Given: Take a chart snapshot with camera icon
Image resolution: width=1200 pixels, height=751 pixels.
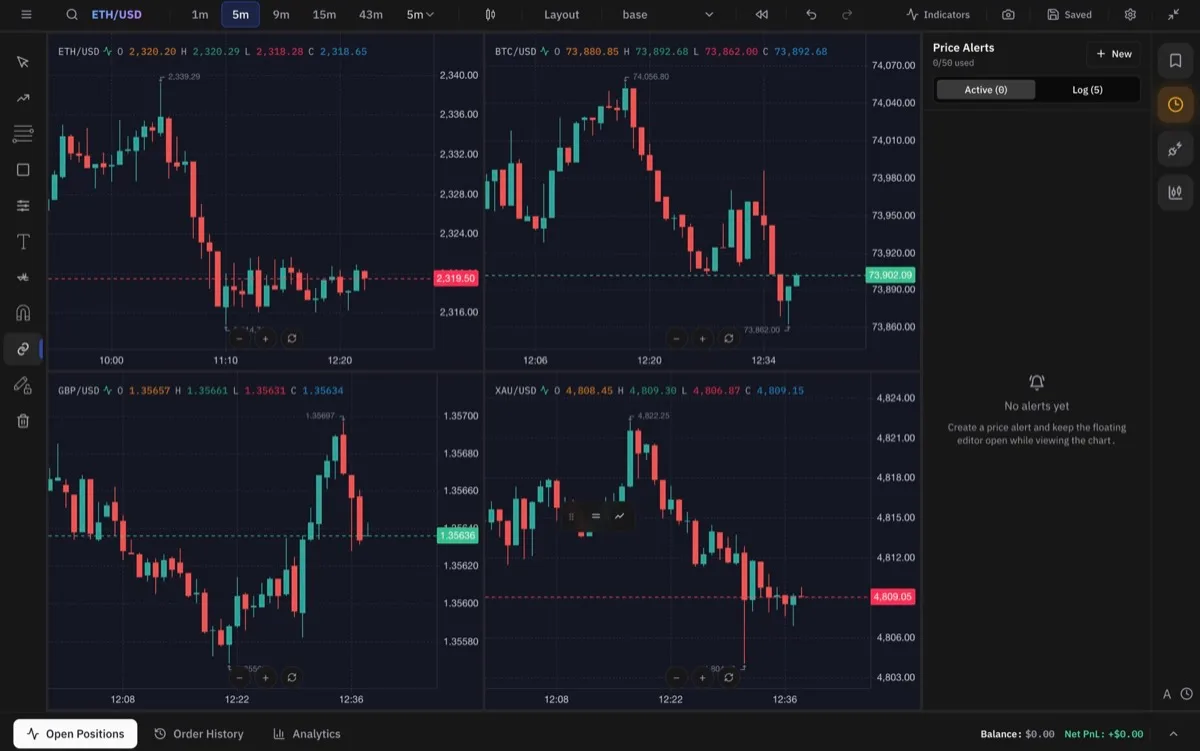Looking at the screenshot, I should tap(1008, 15).
